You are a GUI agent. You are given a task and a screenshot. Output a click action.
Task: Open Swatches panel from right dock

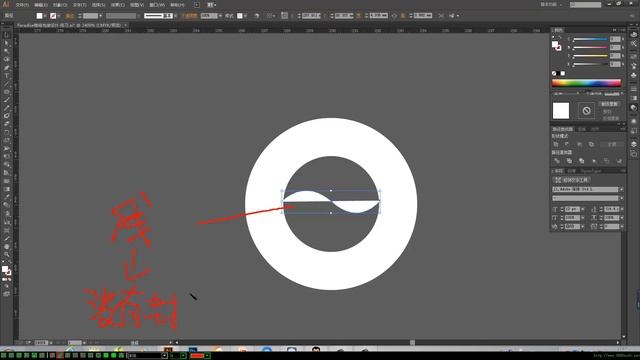(x=633, y=56)
